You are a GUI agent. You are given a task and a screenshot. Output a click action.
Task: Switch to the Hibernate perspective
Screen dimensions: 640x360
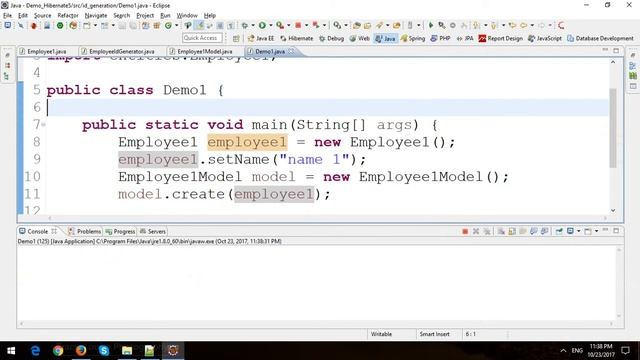(297, 38)
